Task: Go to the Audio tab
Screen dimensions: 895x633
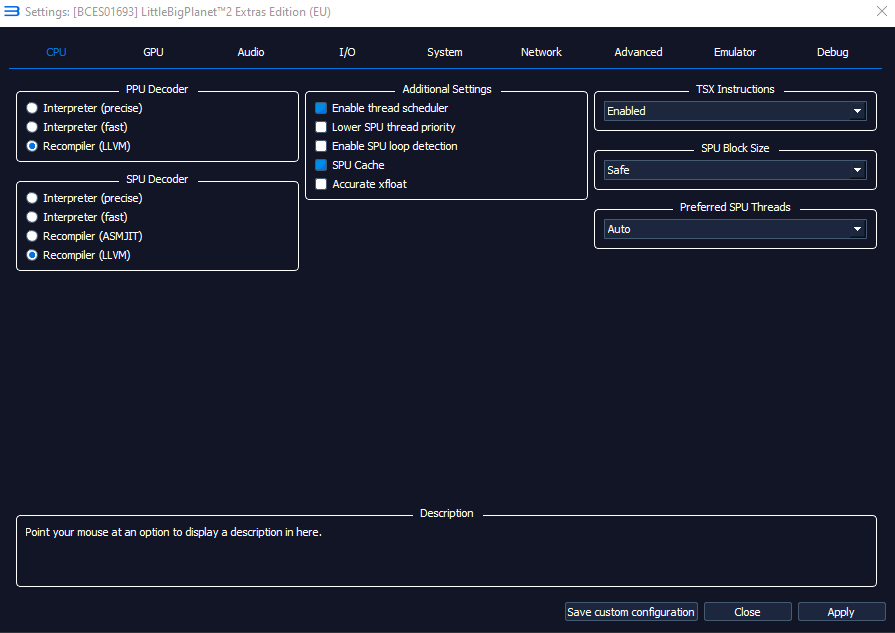Action: pyautogui.click(x=251, y=52)
